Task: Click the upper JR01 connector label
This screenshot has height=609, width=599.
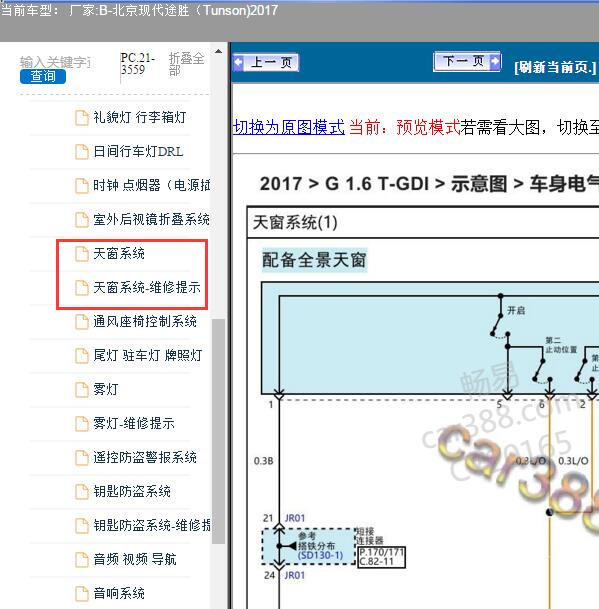Action: tap(295, 518)
